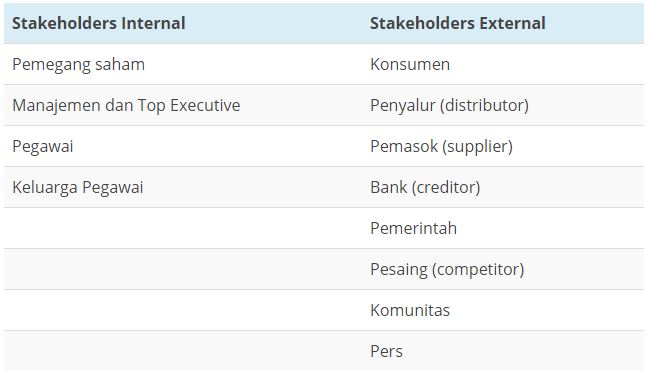The height and width of the screenshot is (376, 649).
Task: Select the Pers cell
Action: 503,351
